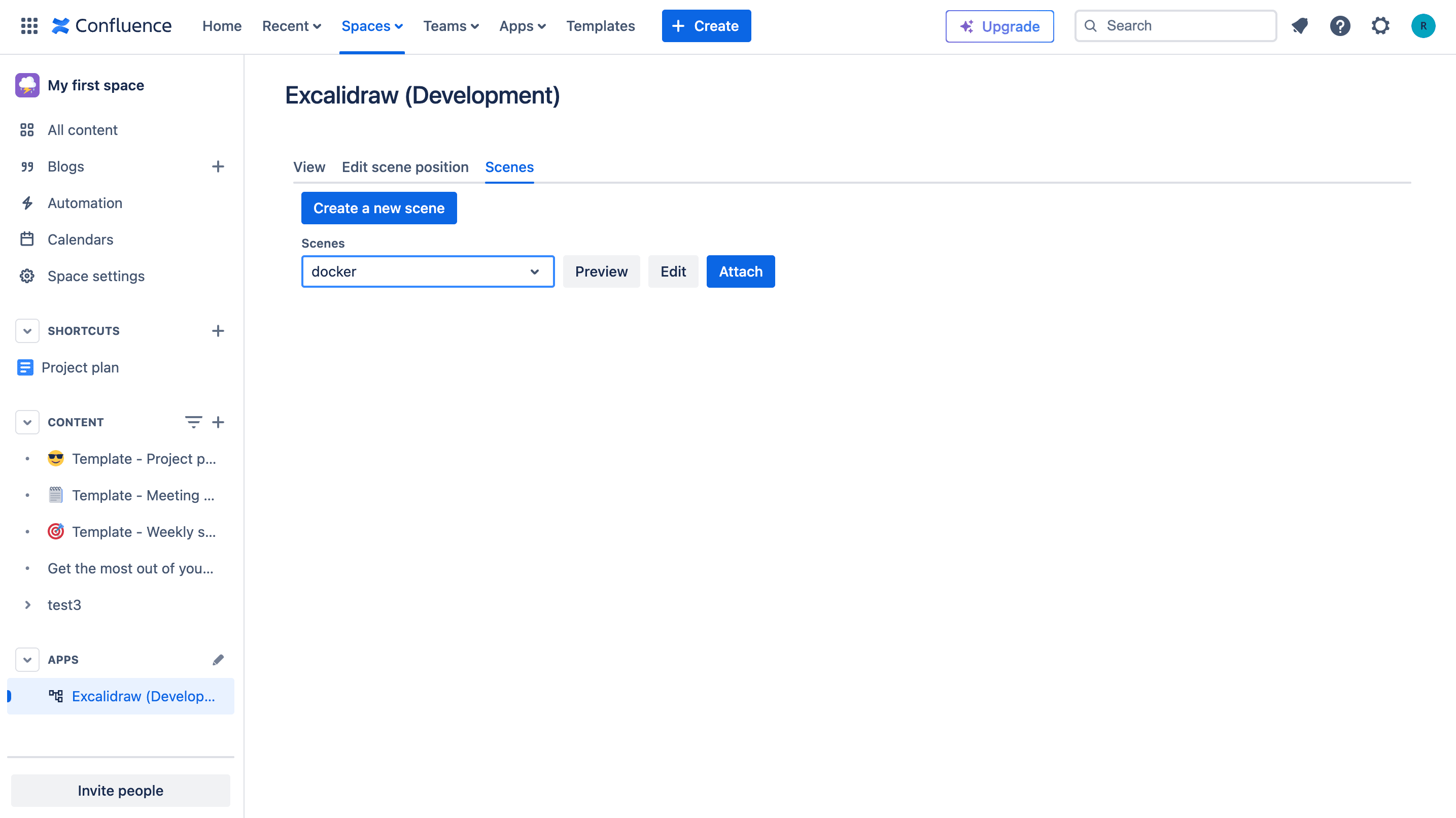Open Template - Meeting notes page
Image resolution: width=1456 pixels, height=818 pixels.
pos(121,495)
